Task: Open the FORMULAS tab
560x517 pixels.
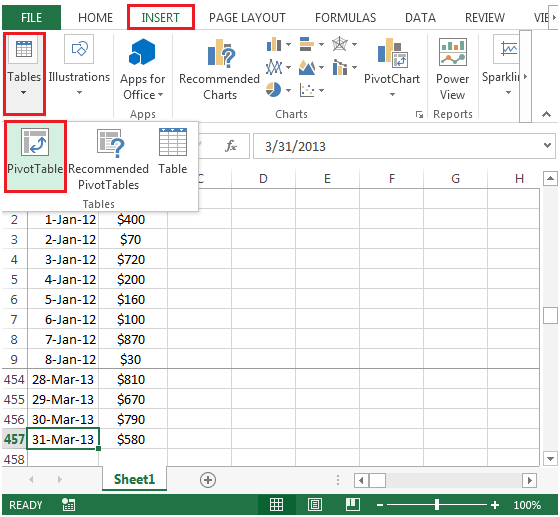Action: pyautogui.click(x=345, y=17)
